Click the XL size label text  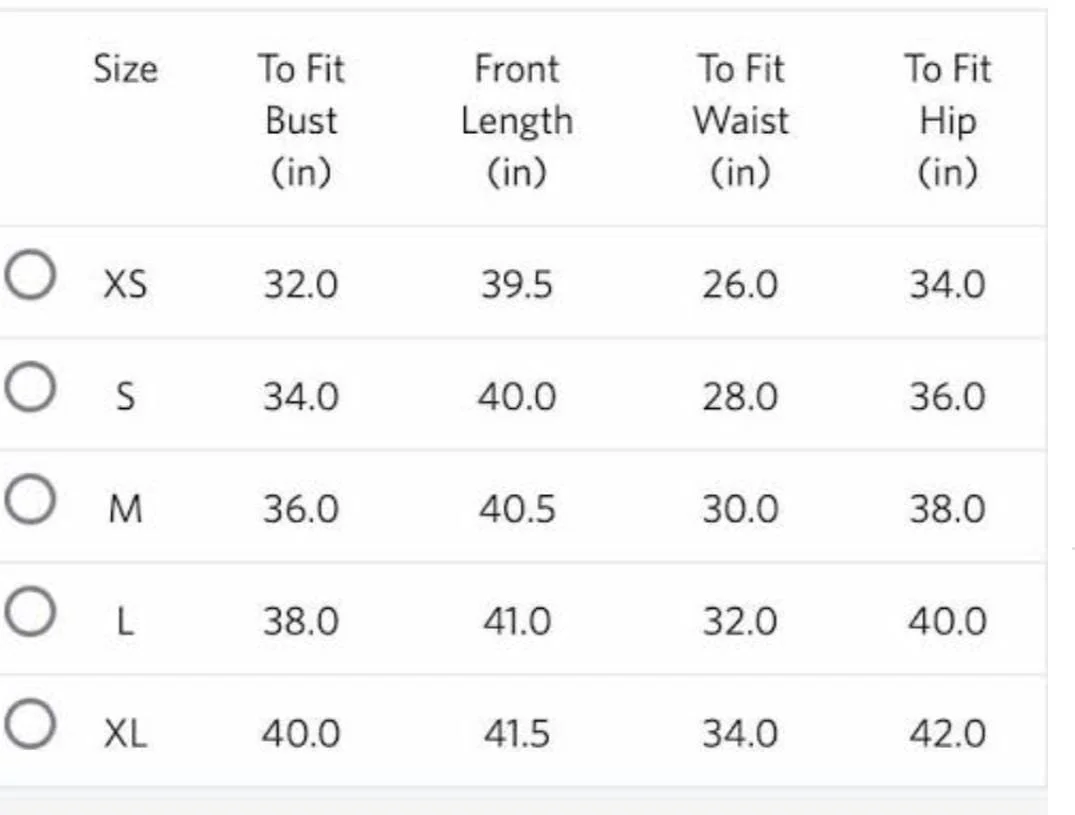pyautogui.click(x=125, y=735)
